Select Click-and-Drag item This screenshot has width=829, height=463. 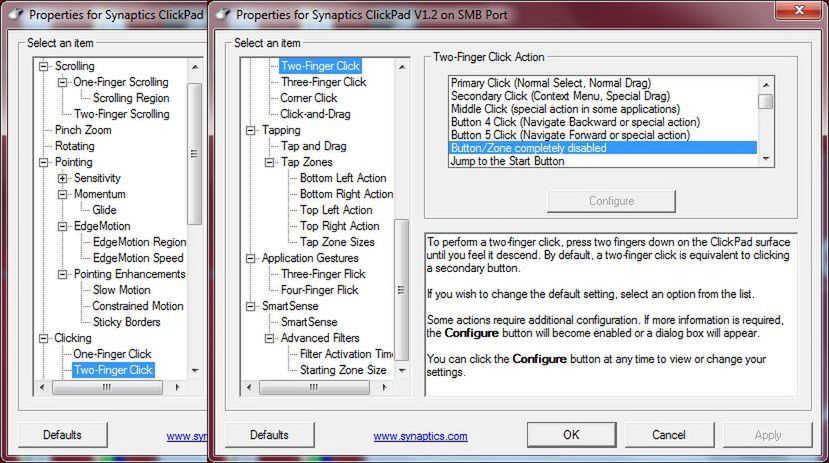click(315, 114)
